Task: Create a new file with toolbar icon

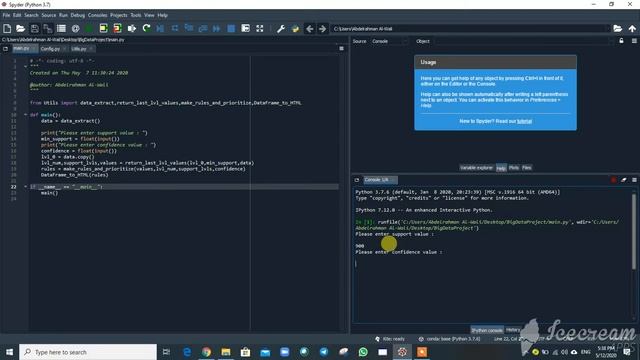Action: [7, 29]
